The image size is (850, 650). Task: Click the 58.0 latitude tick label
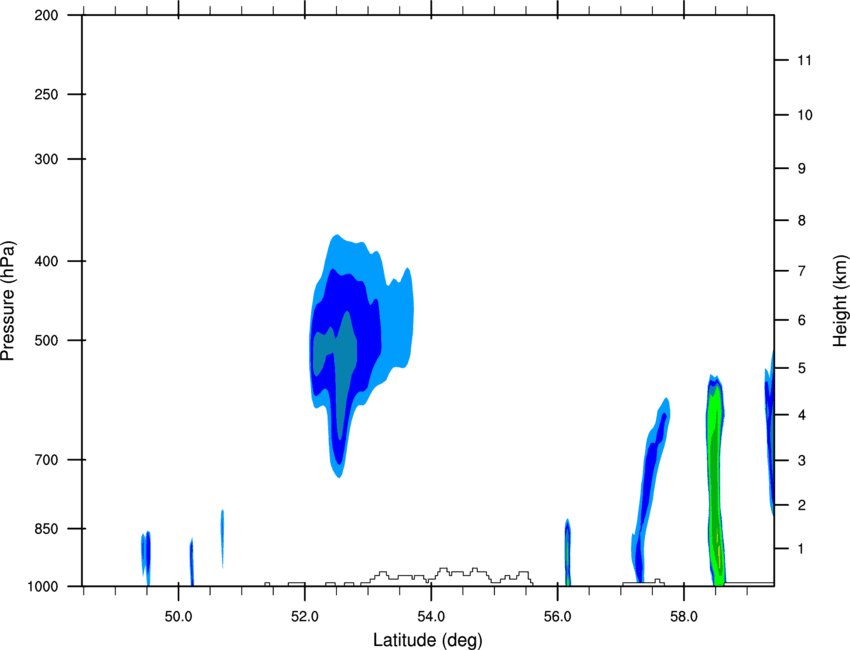pos(684,617)
